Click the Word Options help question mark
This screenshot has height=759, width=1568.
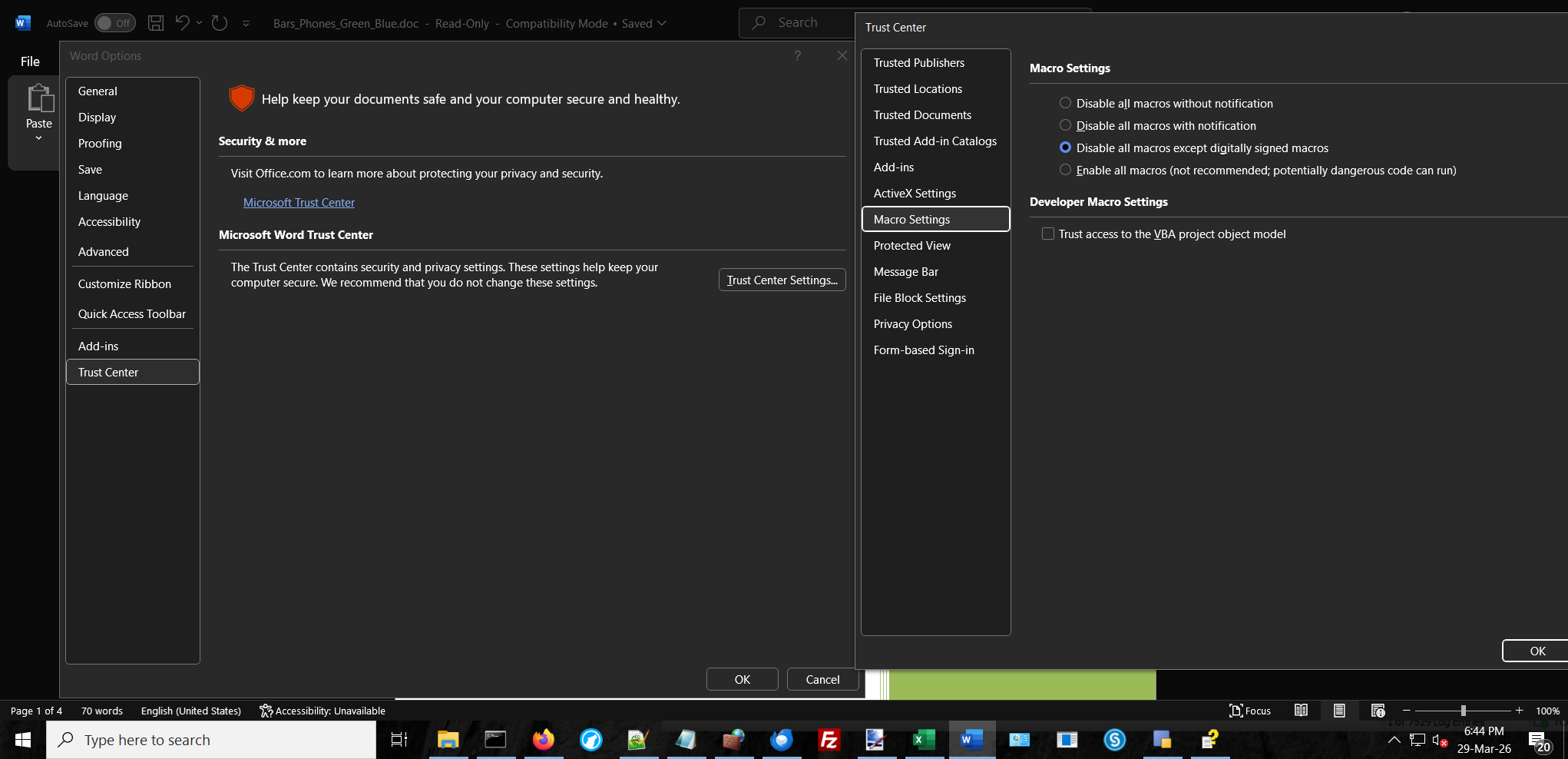[797, 55]
